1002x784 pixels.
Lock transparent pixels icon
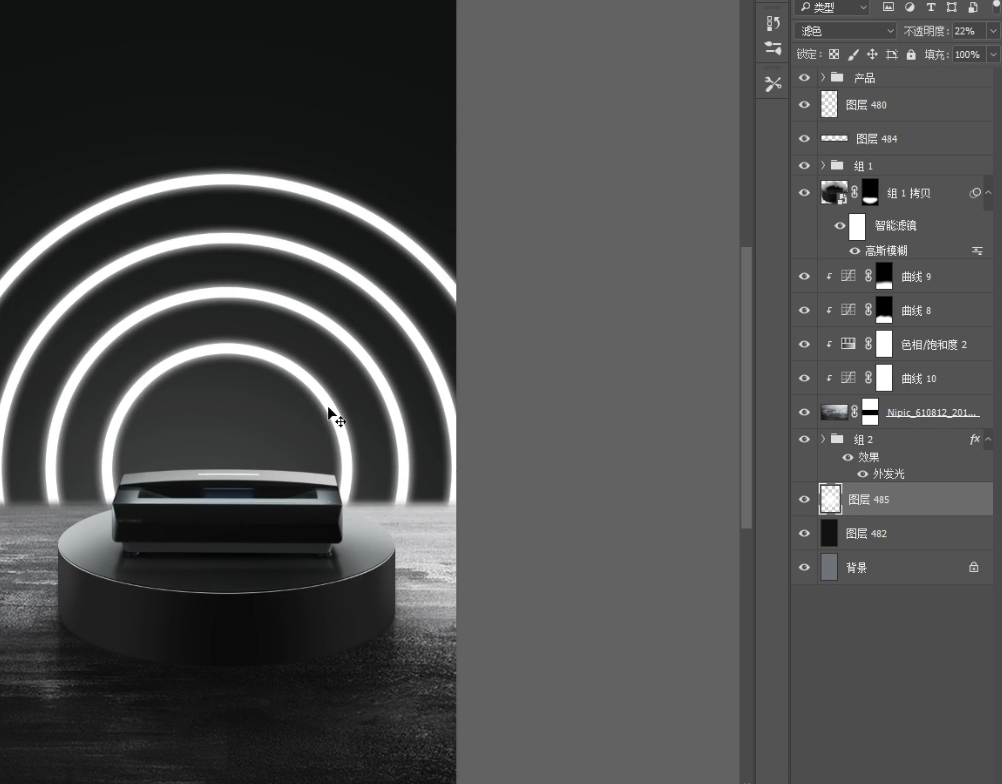pos(834,54)
